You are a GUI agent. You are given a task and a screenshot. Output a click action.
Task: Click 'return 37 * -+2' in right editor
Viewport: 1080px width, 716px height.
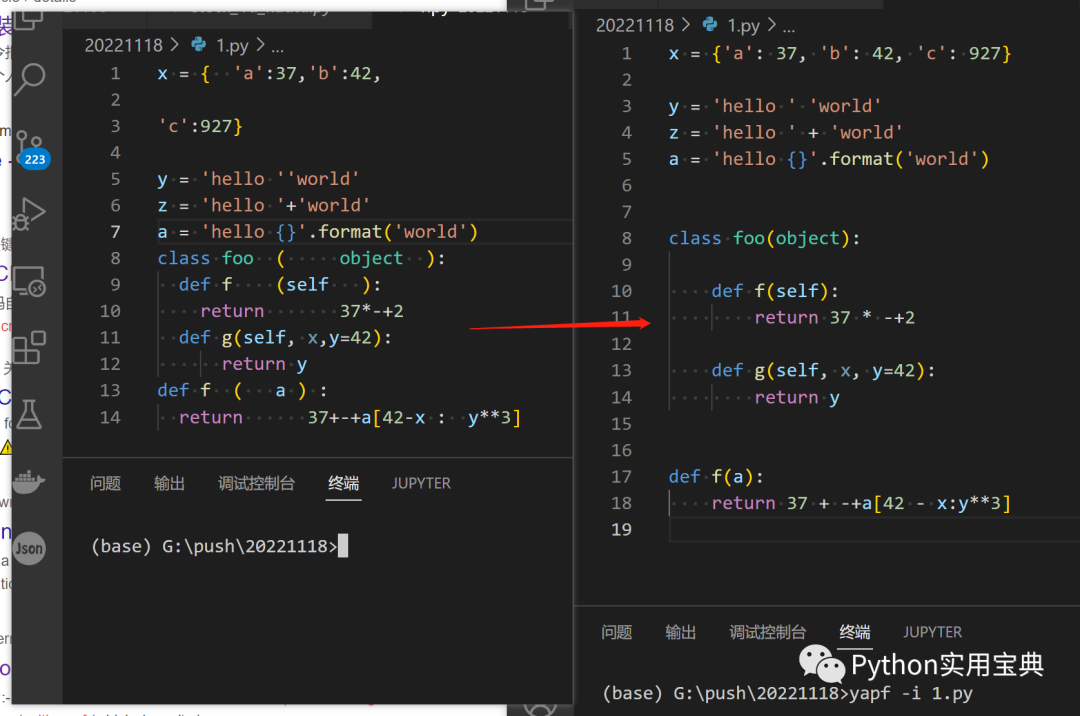tap(834, 317)
